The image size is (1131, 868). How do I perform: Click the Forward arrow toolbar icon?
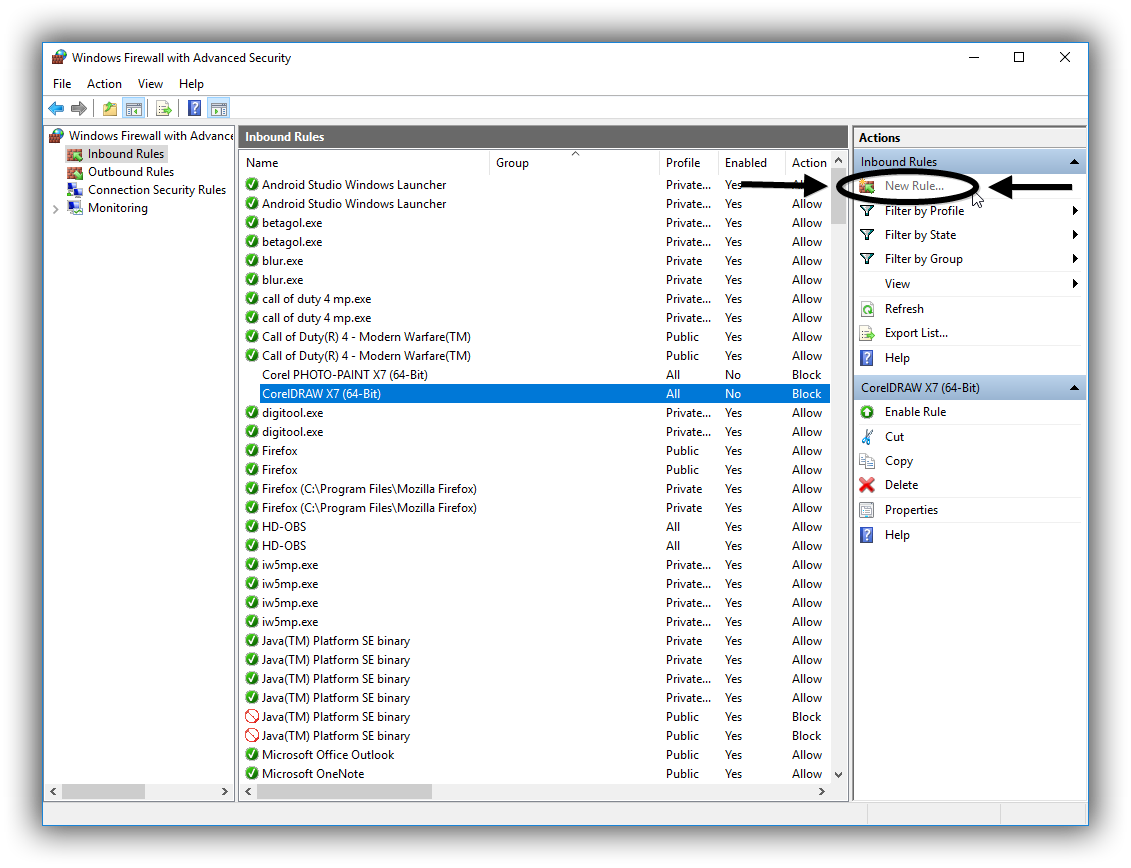pos(79,109)
